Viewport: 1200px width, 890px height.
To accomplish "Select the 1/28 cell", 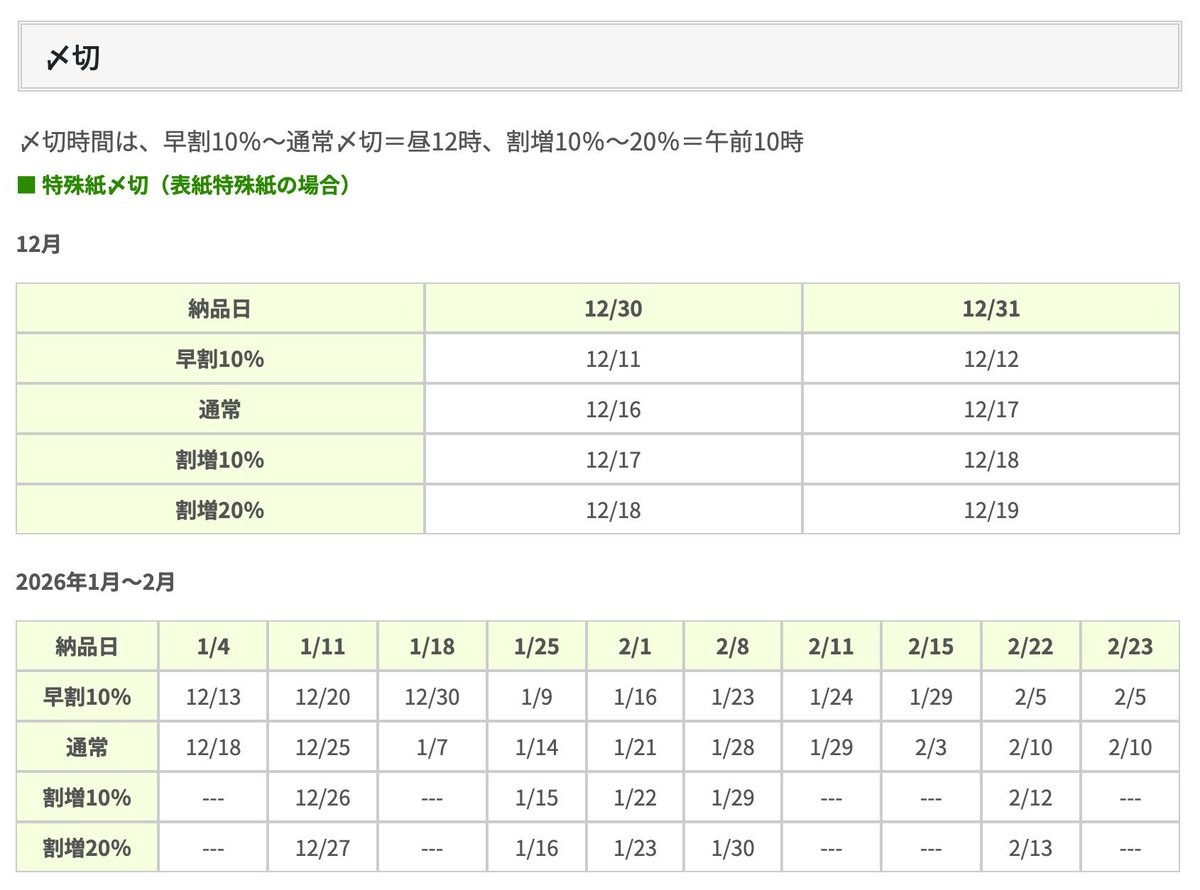I will (x=733, y=748).
